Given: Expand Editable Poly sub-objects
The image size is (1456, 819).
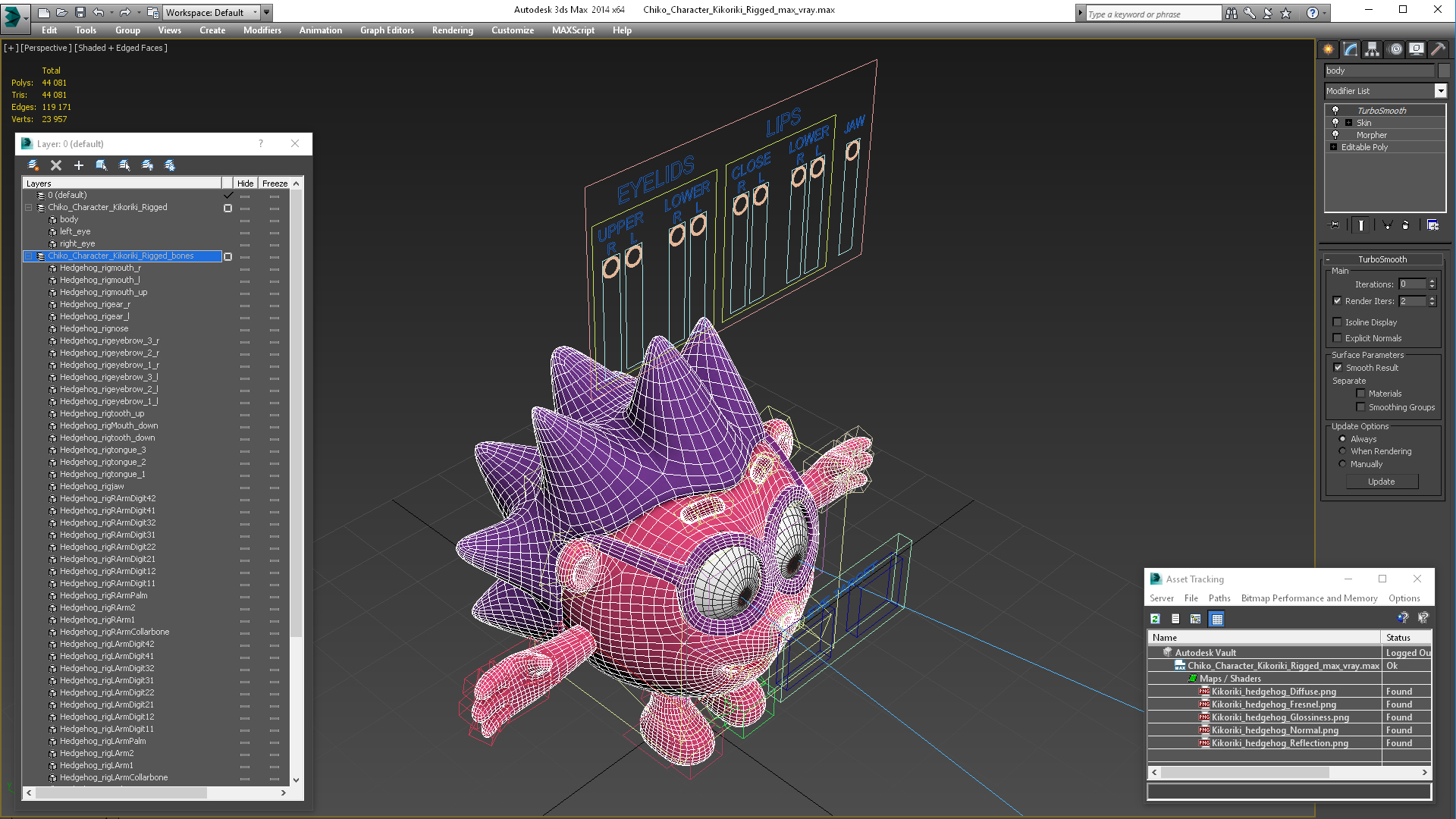Looking at the screenshot, I should pyautogui.click(x=1334, y=146).
